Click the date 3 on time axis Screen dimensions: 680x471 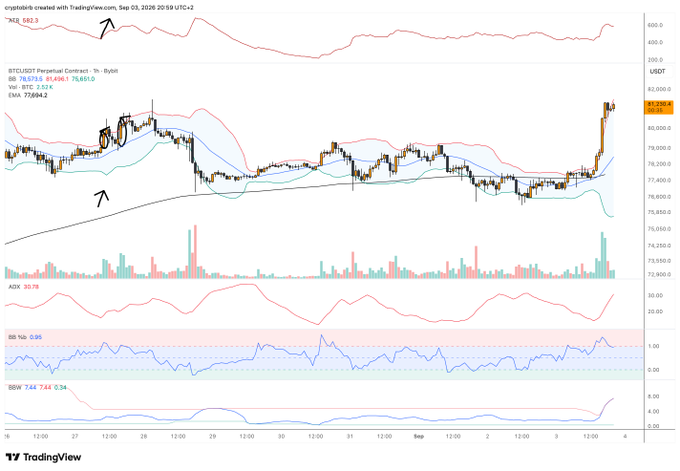pos(556,436)
